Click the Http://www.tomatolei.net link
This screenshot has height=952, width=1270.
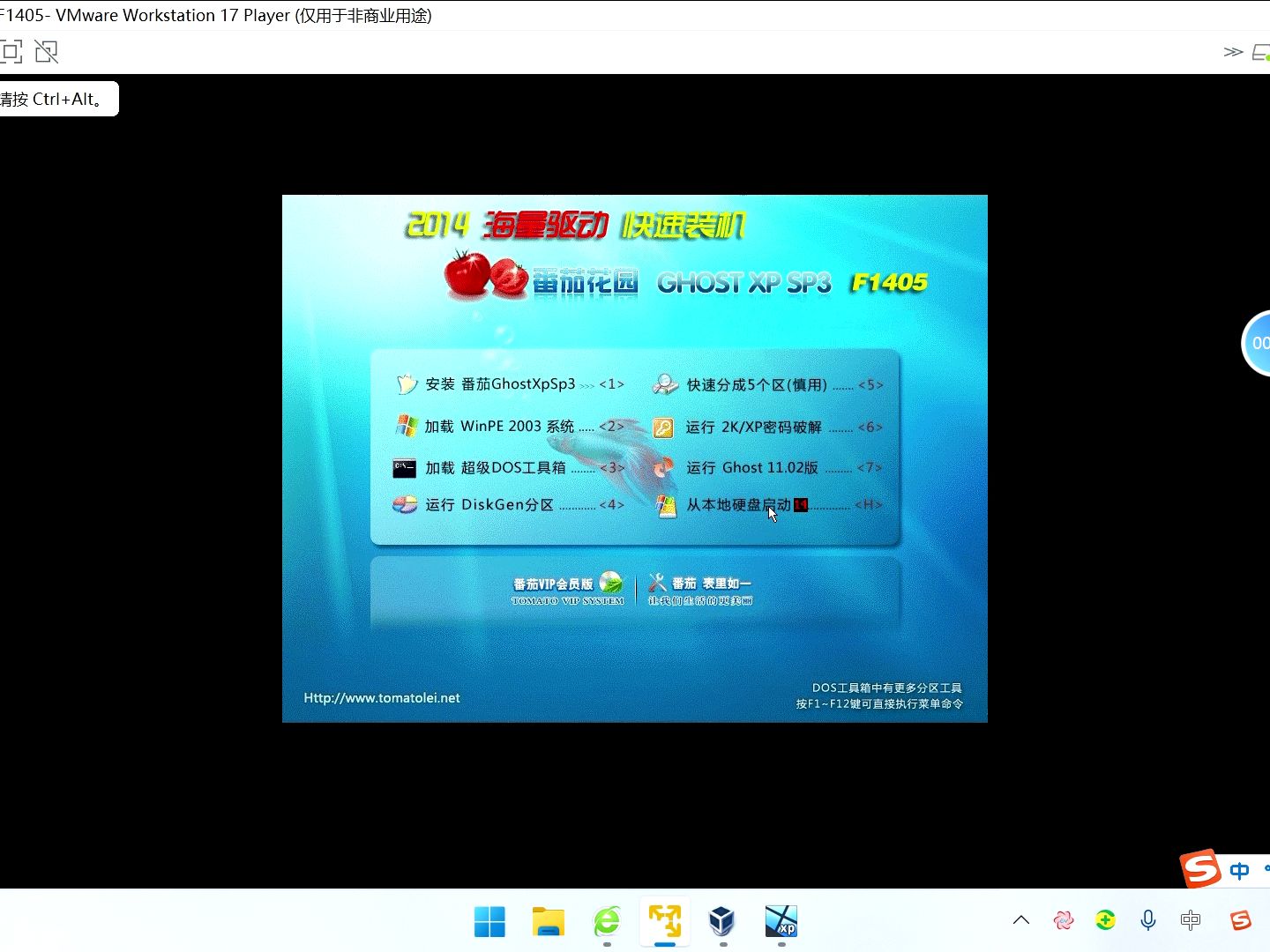tap(382, 698)
